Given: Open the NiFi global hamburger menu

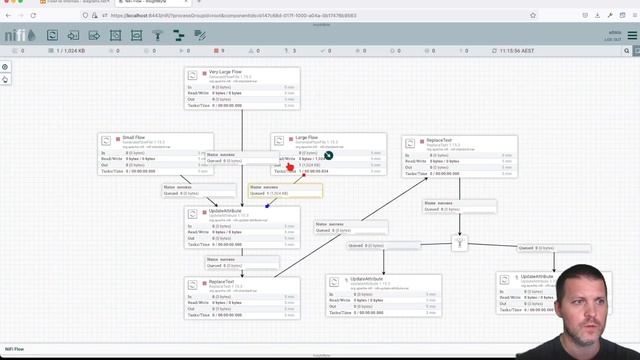Looking at the screenshot, I should click(632, 36).
